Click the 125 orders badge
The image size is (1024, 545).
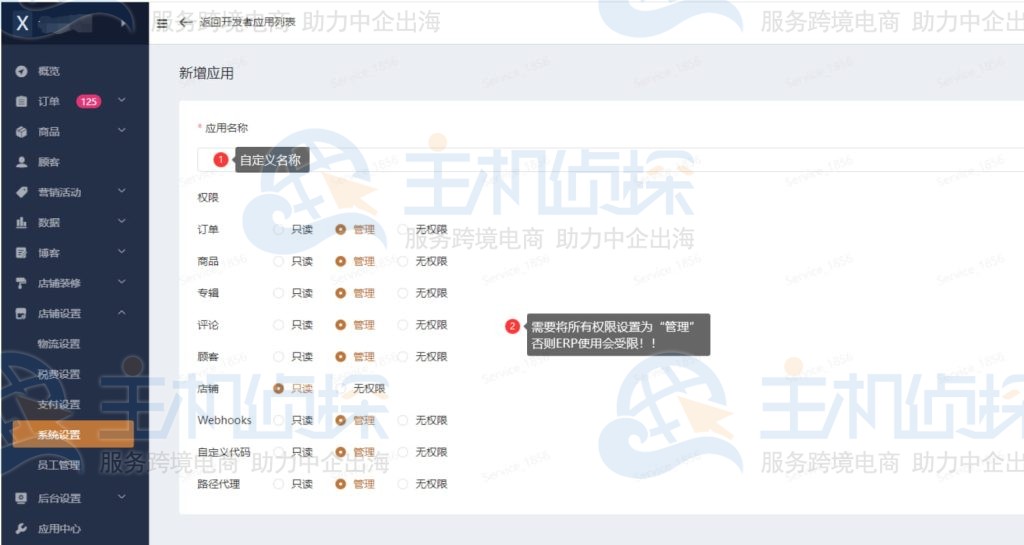89,101
